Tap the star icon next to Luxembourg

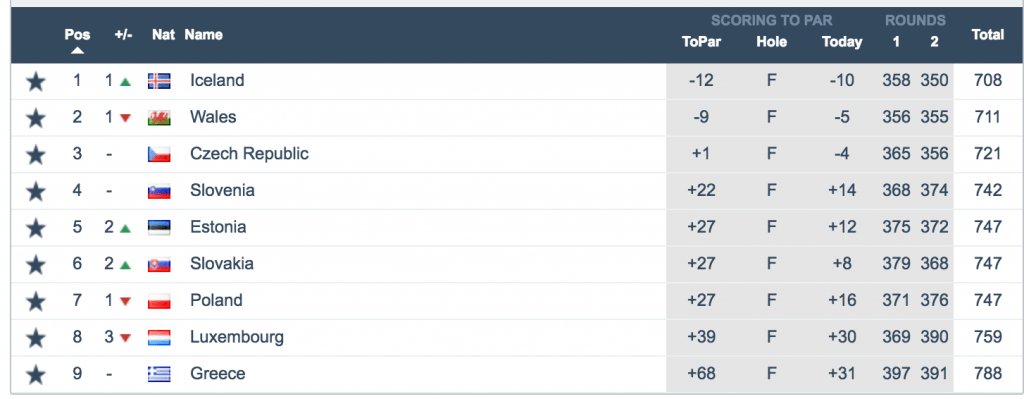click(36, 338)
